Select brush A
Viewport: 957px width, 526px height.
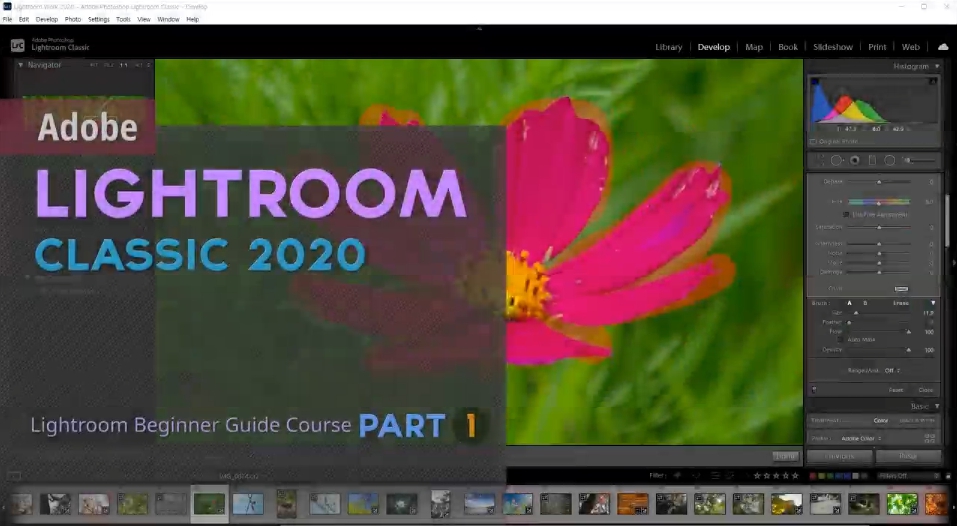tap(849, 303)
